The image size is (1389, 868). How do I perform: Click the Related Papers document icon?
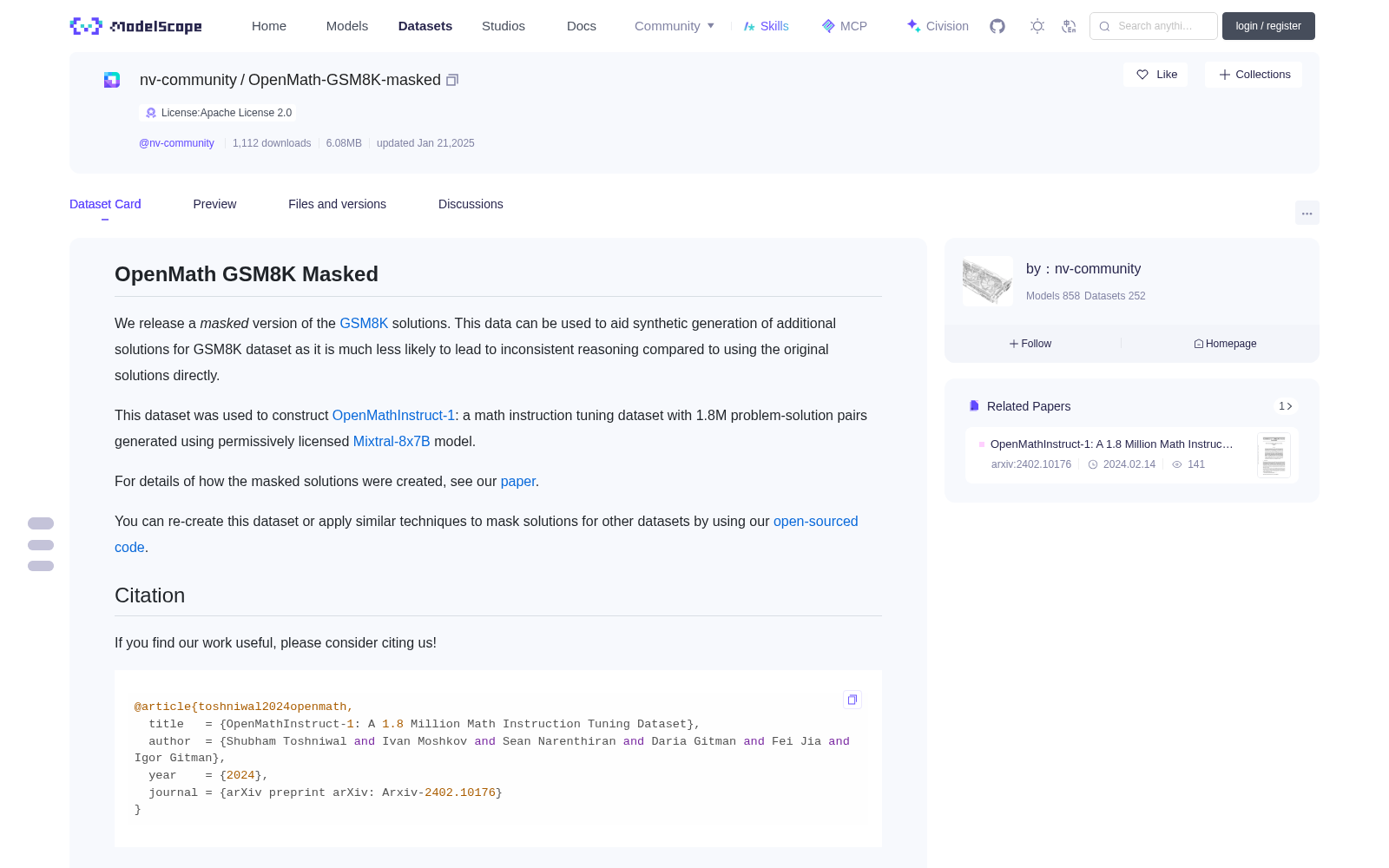974,406
